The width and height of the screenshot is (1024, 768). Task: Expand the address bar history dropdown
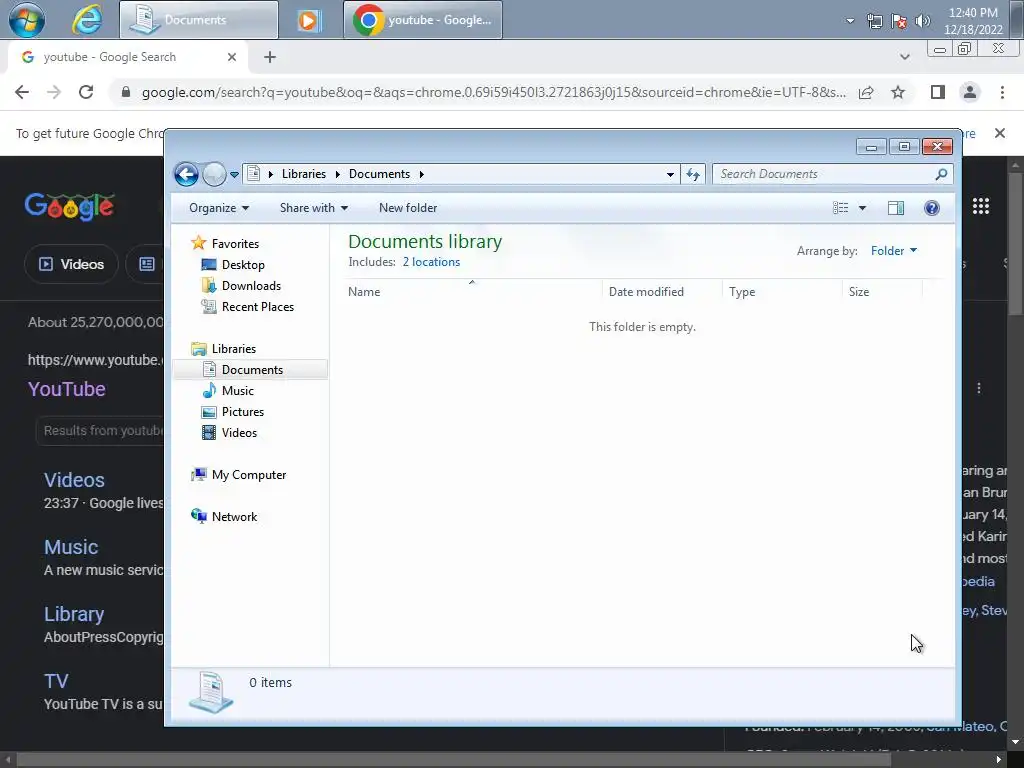tap(670, 174)
